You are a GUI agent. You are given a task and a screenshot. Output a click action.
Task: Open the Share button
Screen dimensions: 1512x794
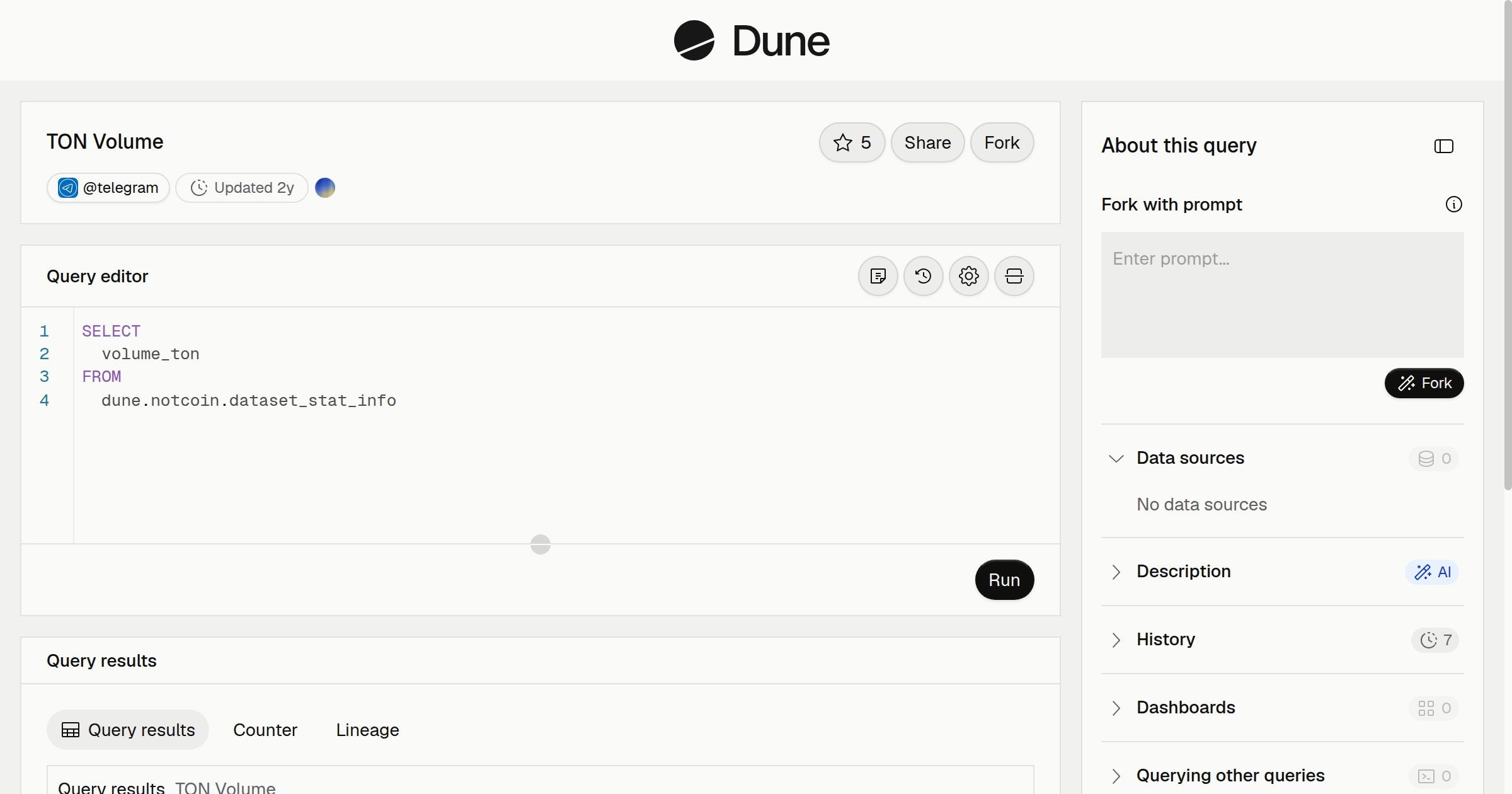click(x=927, y=142)
